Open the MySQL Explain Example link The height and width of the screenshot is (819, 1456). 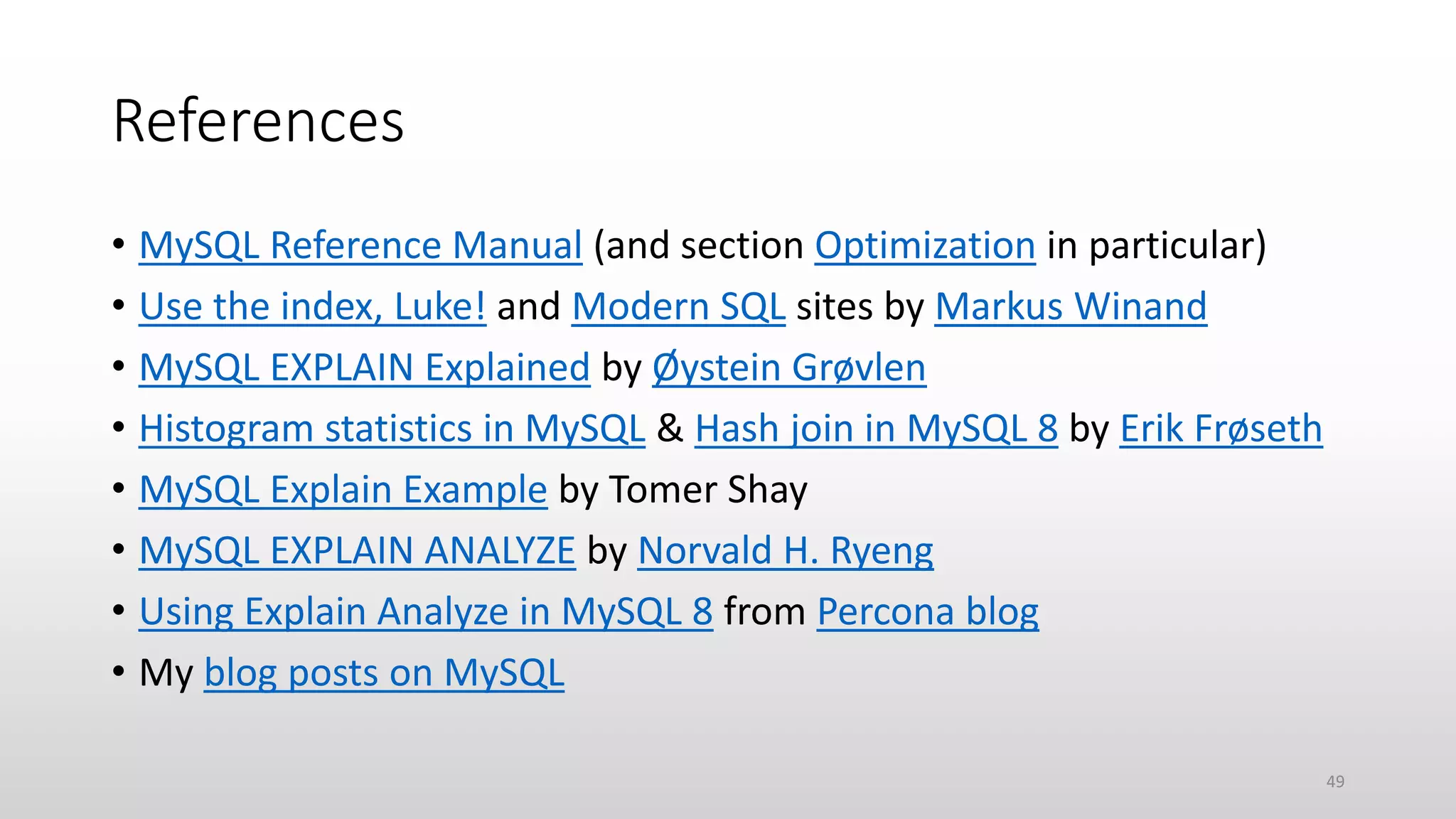(343, 491)
